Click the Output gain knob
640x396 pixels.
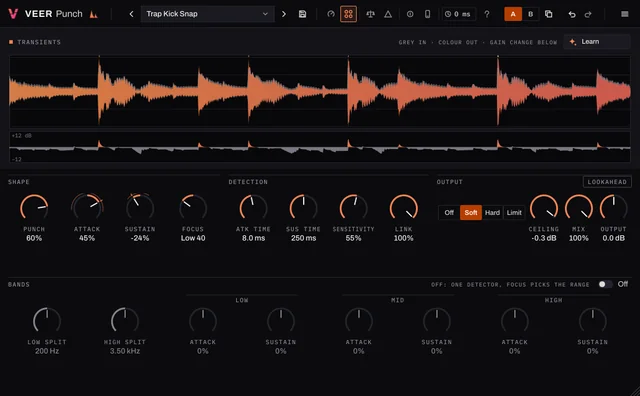[613, 207]
